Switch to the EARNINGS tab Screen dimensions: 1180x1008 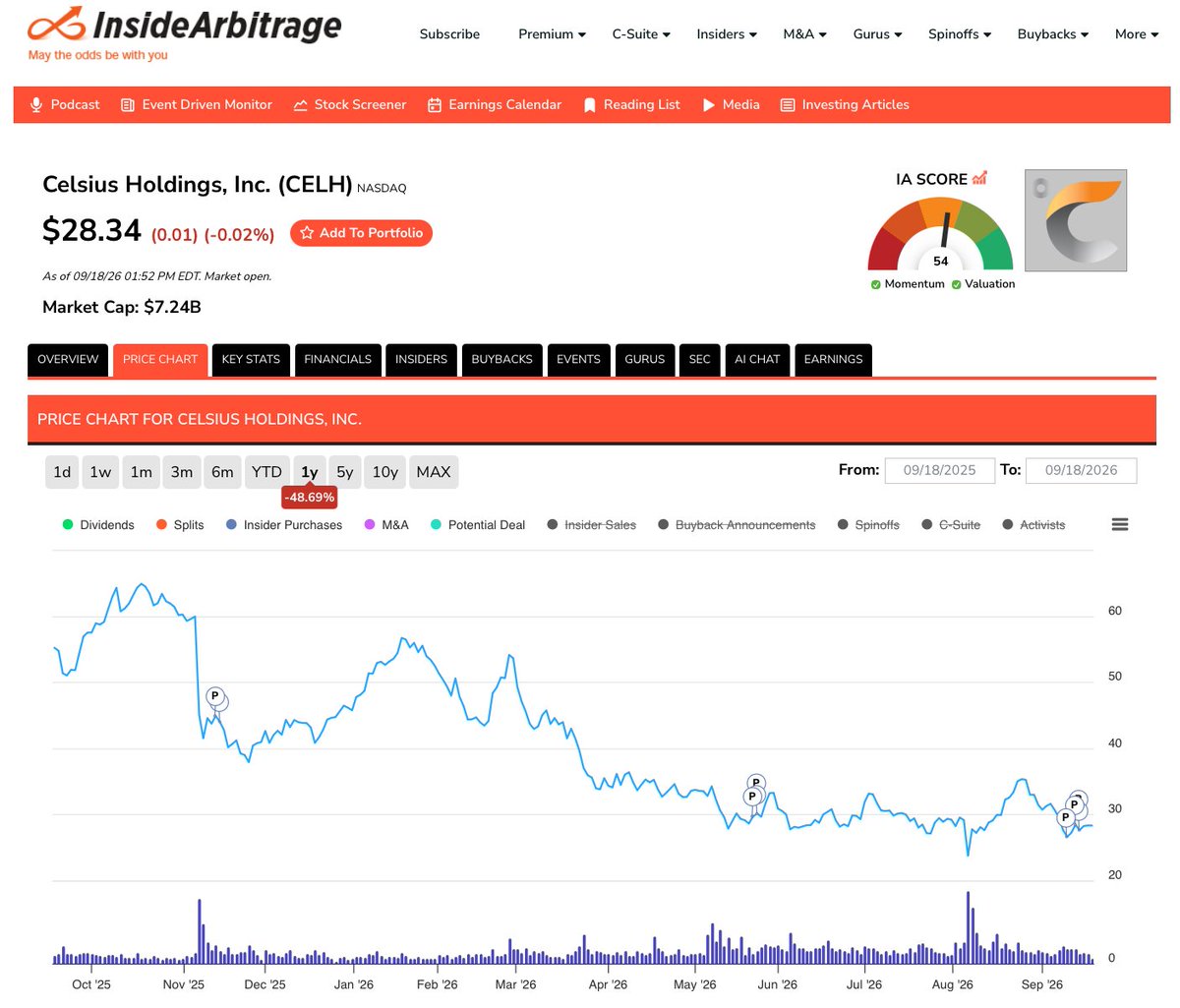click(x=833, y=360)
